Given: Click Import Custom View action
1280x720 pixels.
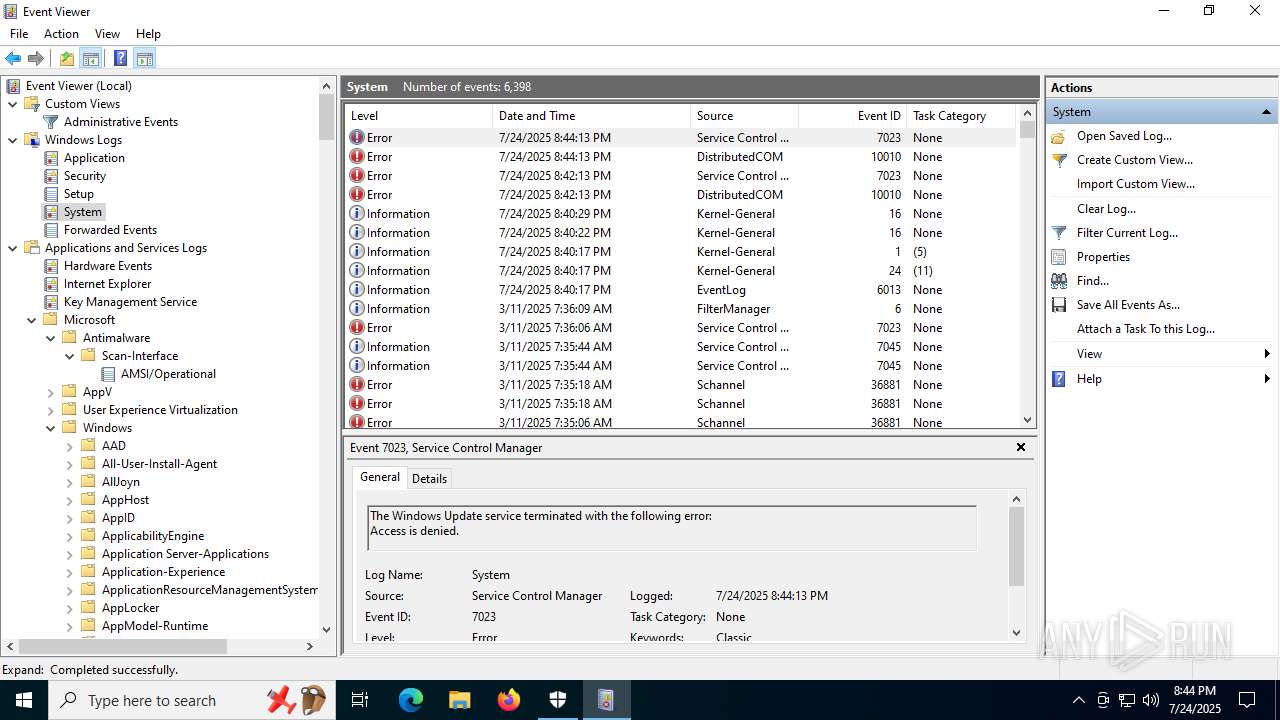Looking at the screenshot, I should (1136, 184).
